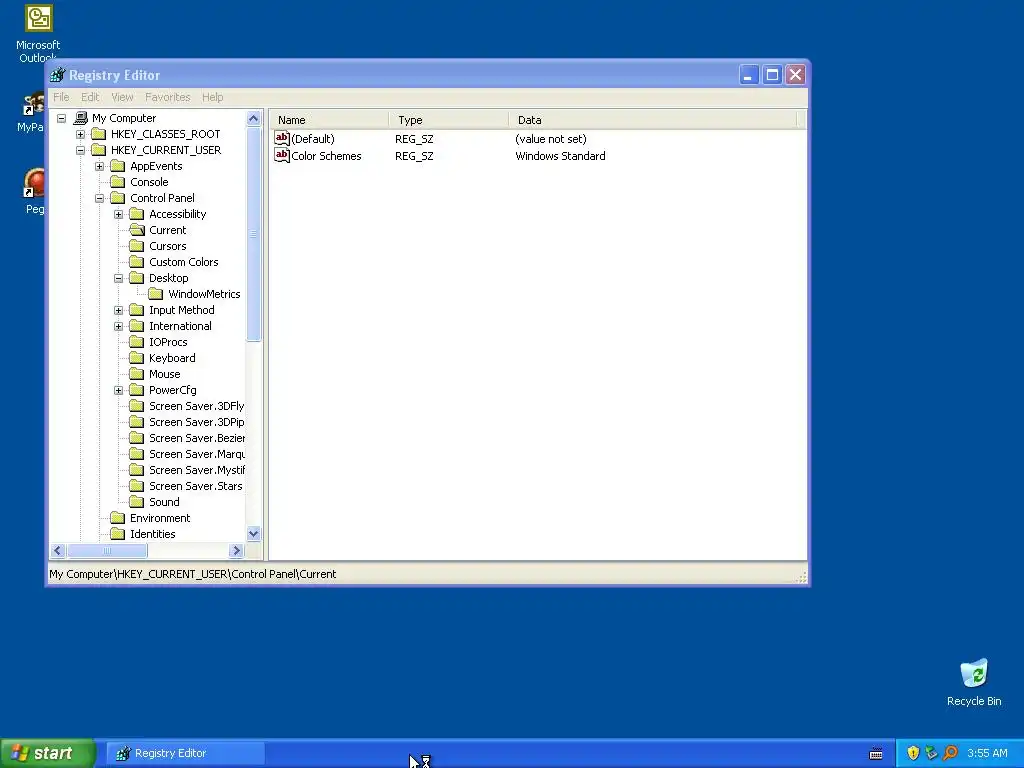Expand the International key
Image resolution: width=1024 pixels, height=768 pixels.
tap(118, 326)
